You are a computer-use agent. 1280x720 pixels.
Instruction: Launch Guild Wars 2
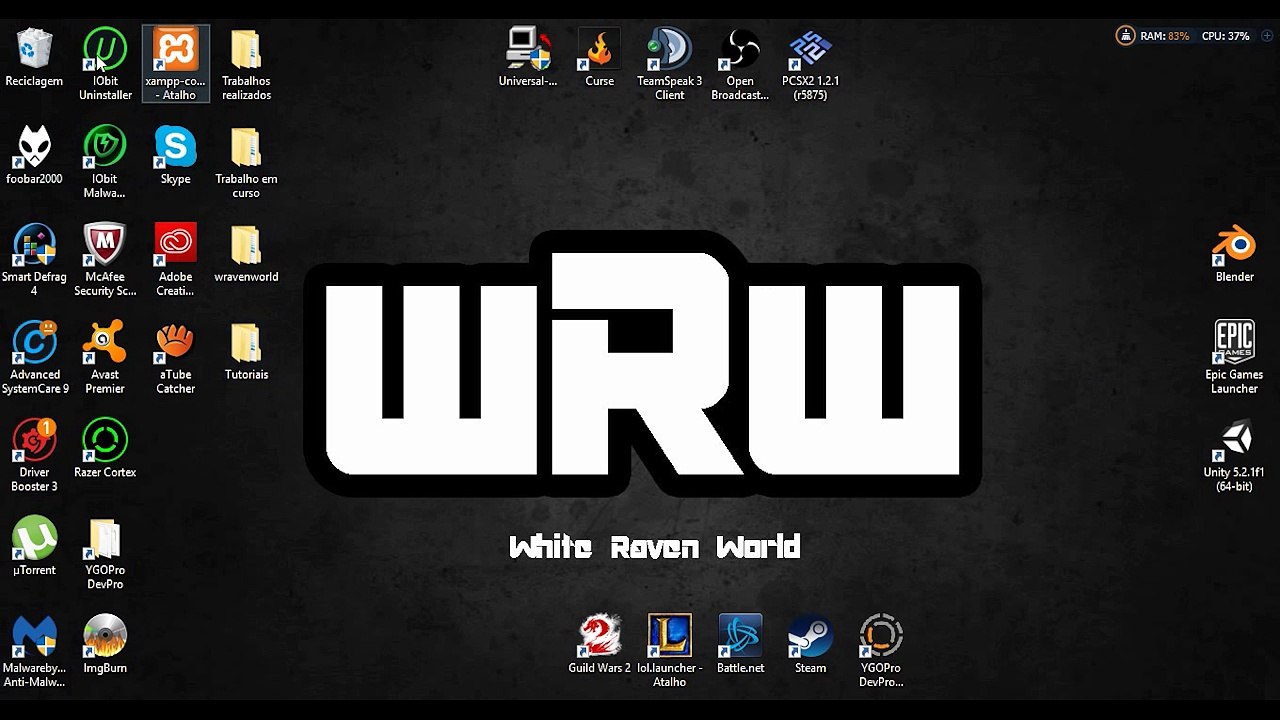point(599,646)
